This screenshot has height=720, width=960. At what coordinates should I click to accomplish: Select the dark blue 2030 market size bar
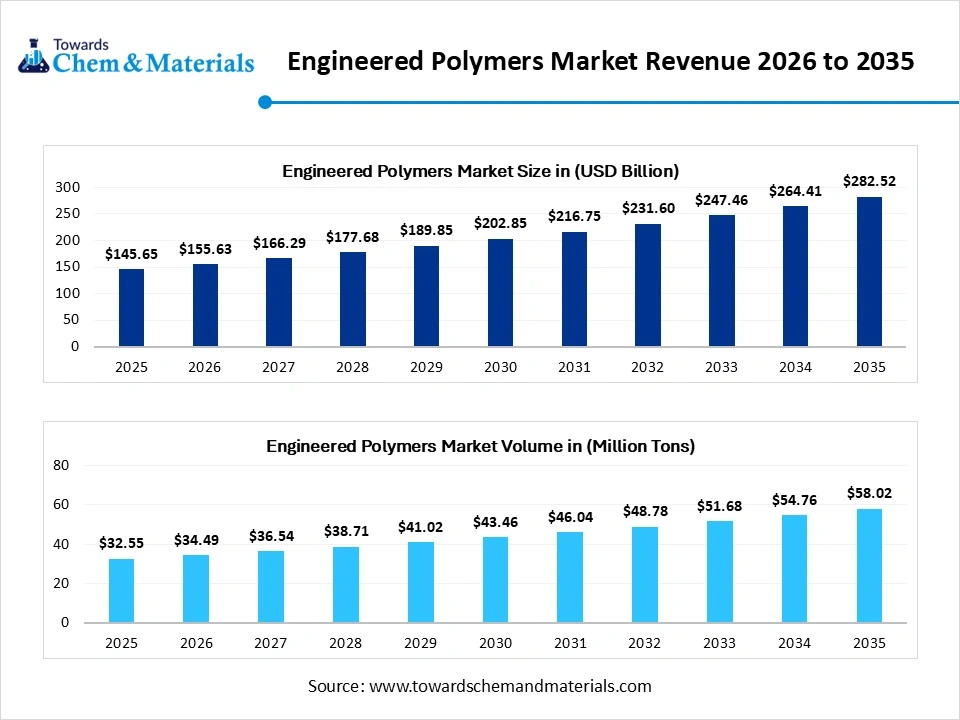500,293
